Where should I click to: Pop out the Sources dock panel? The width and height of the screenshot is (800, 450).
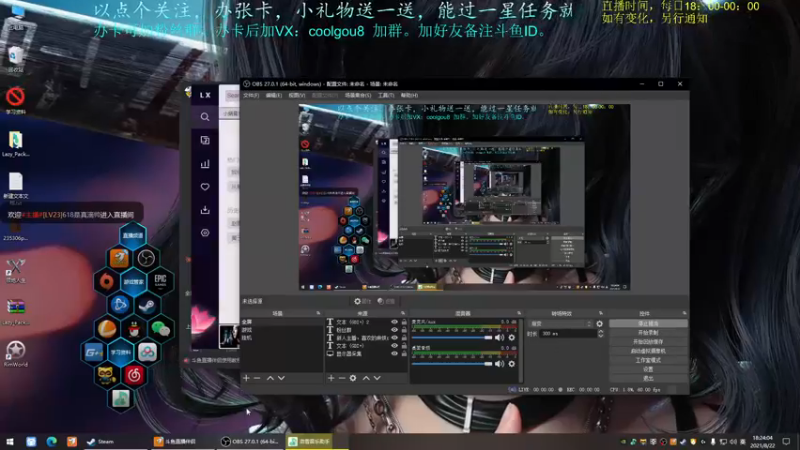coord(403,313)
